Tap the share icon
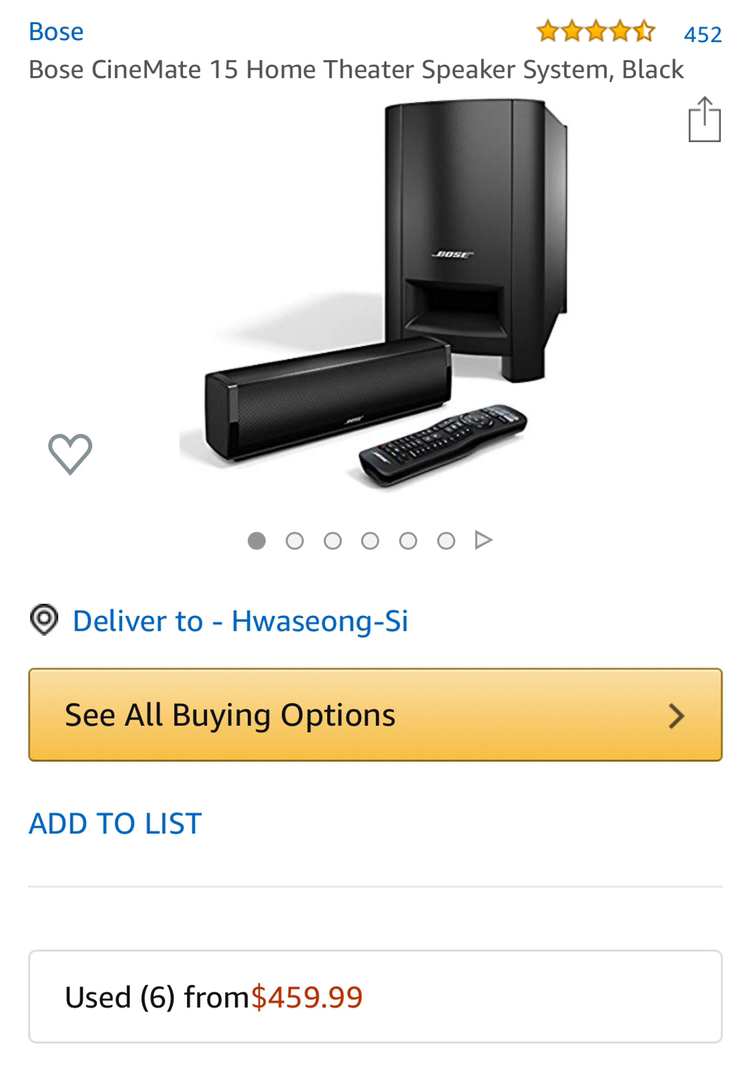This screenshot has height=1066, width=750. pos(704,120)
